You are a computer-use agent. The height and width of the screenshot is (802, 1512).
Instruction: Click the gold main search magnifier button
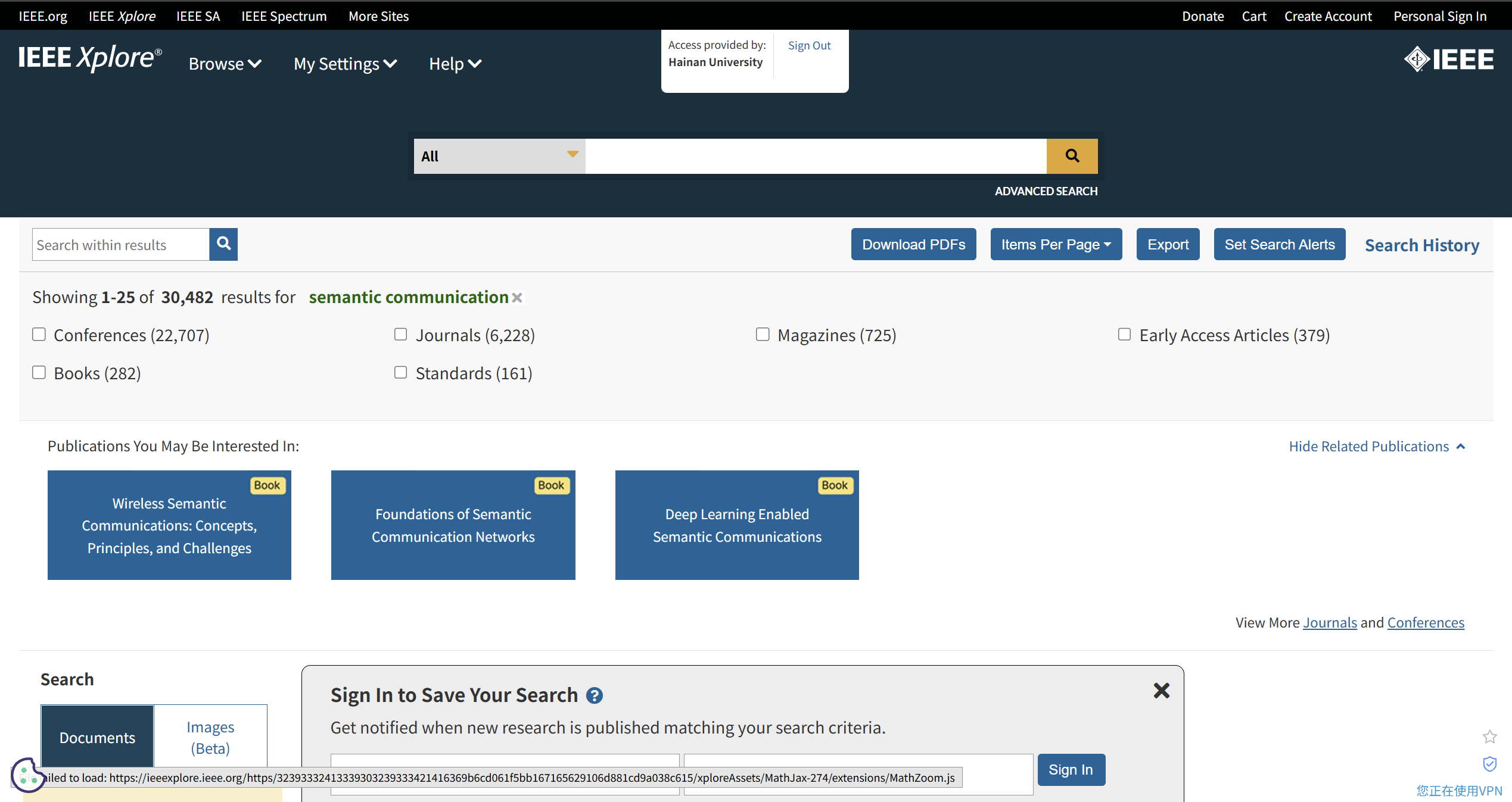pyautogui.click(x=1072, y=156)
